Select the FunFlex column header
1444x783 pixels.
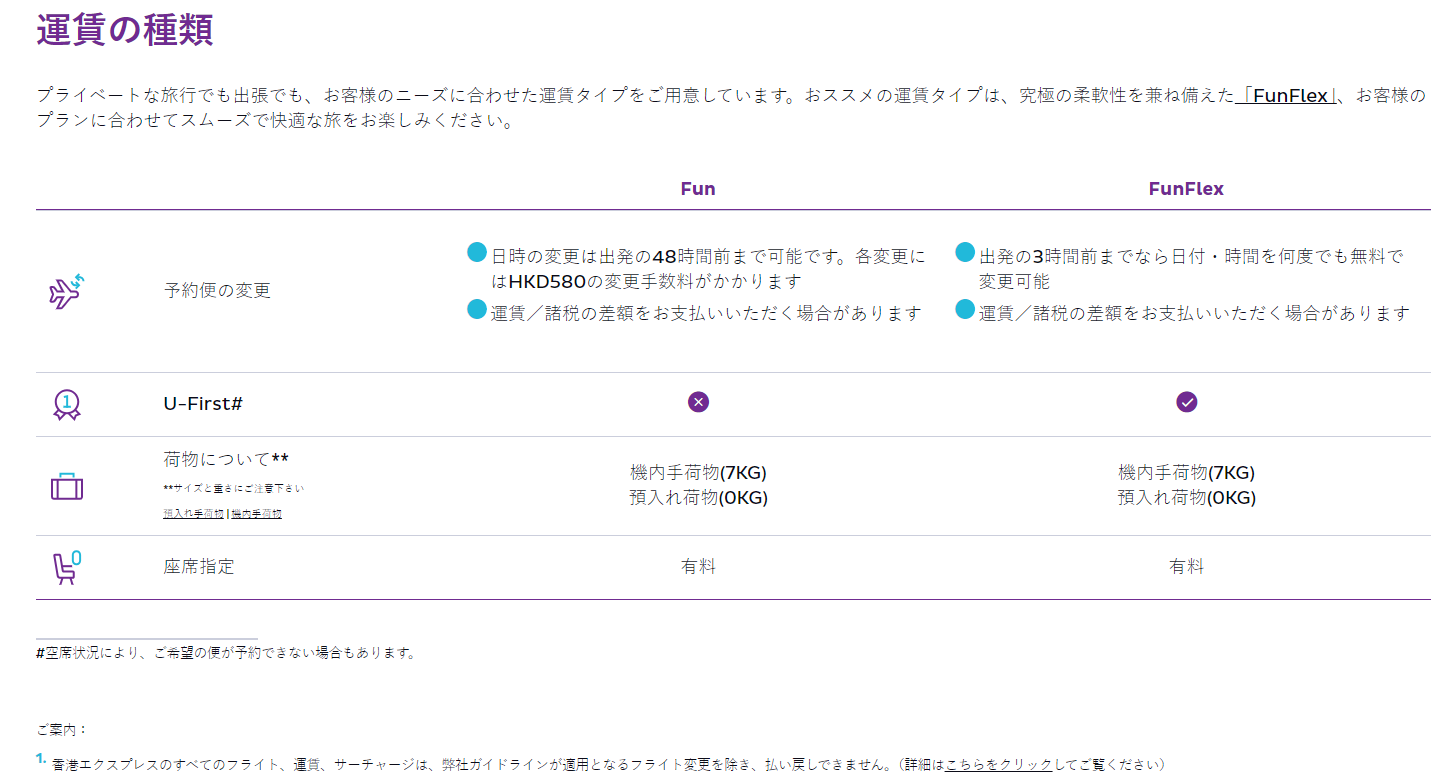(1186, 189)
